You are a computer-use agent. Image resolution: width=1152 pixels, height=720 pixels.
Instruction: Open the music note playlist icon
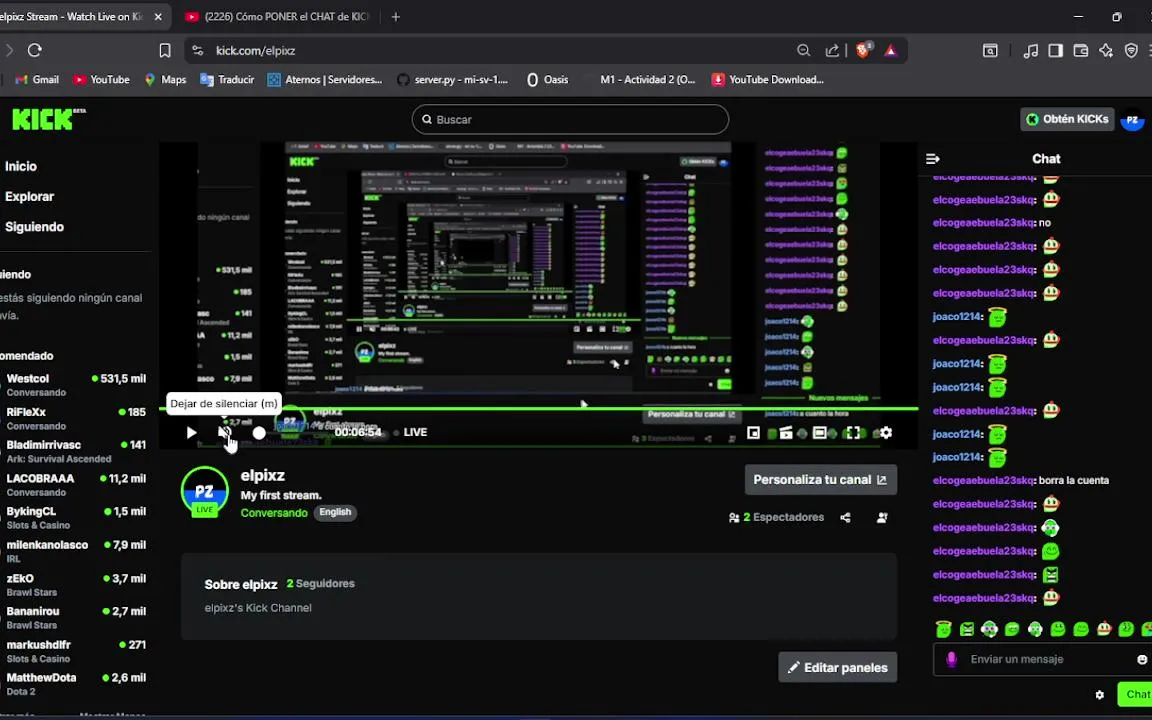pyautogui.click(x=1031, y=50)
